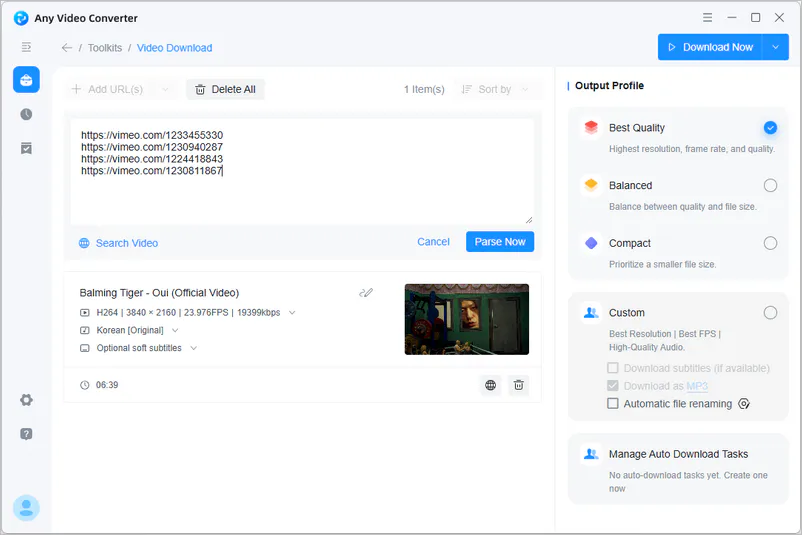802x535 pixels.
Task: Click Delete All button
Action: (x=225, y=90)
